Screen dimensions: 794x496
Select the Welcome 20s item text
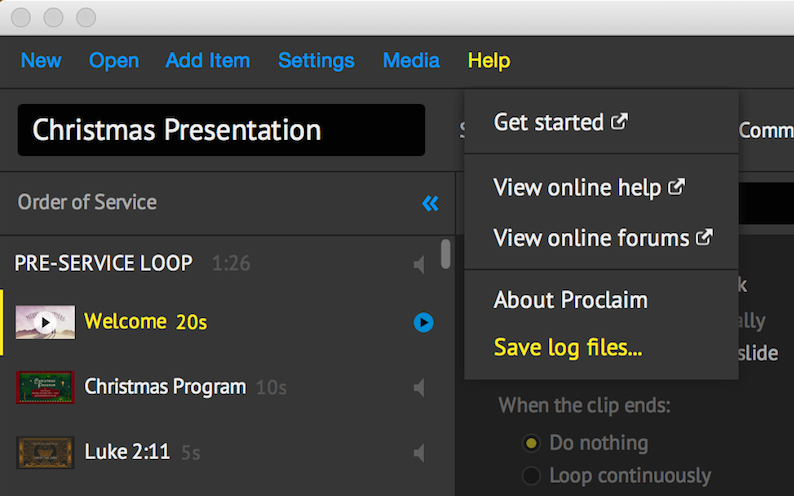[145, 322]
